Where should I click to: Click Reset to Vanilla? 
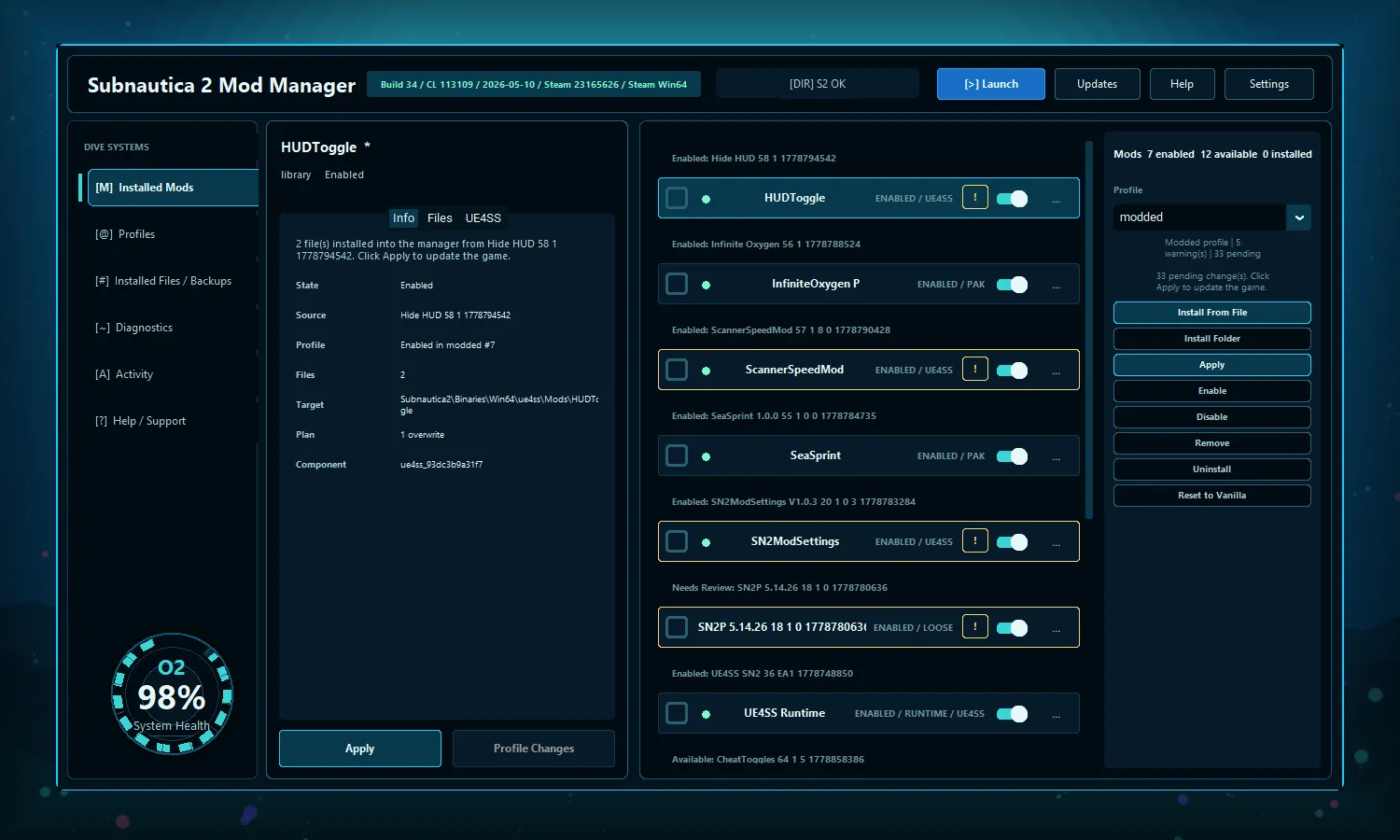[x=1212, y=496]
